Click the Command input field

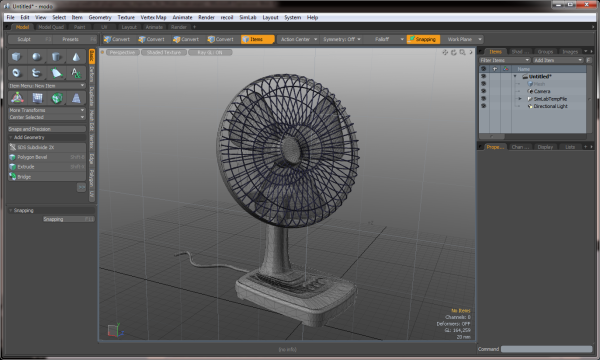pyautogui.click(x=546, y=349)
